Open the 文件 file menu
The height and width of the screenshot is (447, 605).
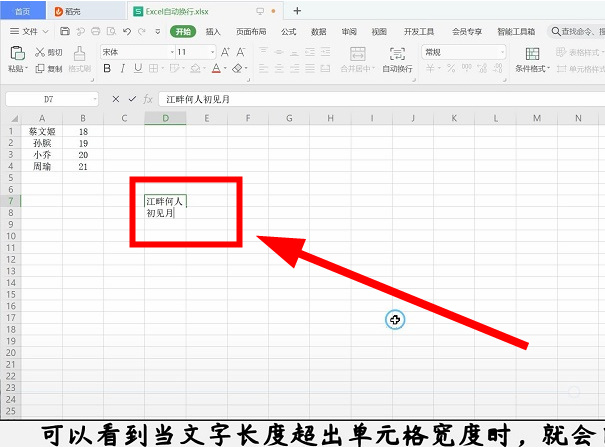point(29,31)
